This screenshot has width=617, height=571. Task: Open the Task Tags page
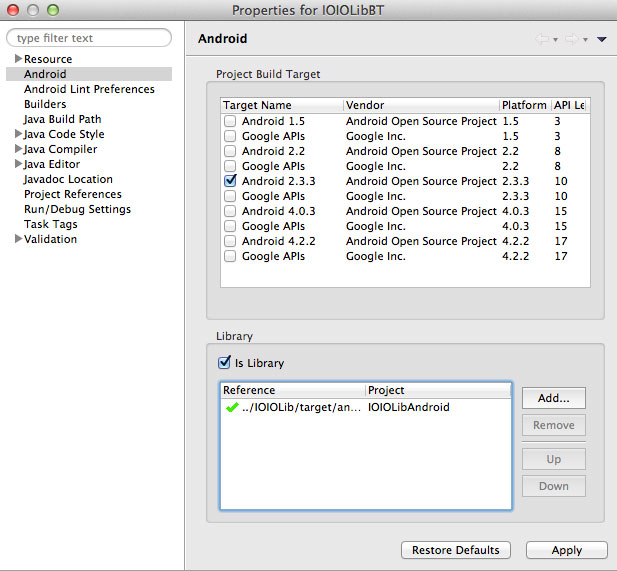[x=51, y=224]
